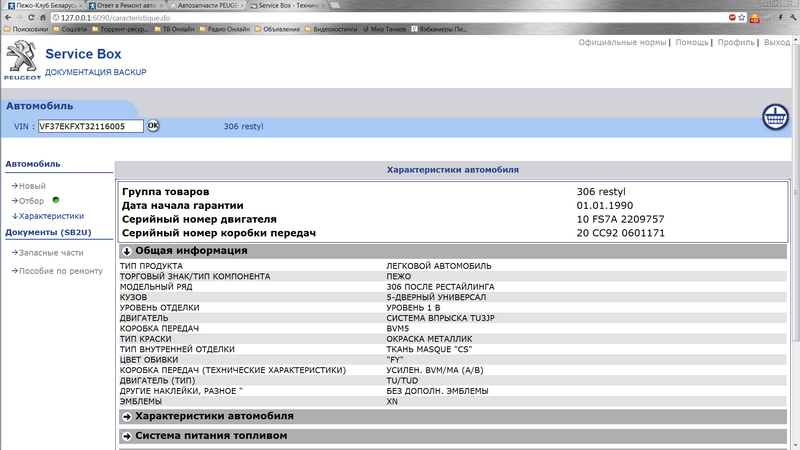Click the browser back arrow

pyautogui.click(x=10, y=17)
